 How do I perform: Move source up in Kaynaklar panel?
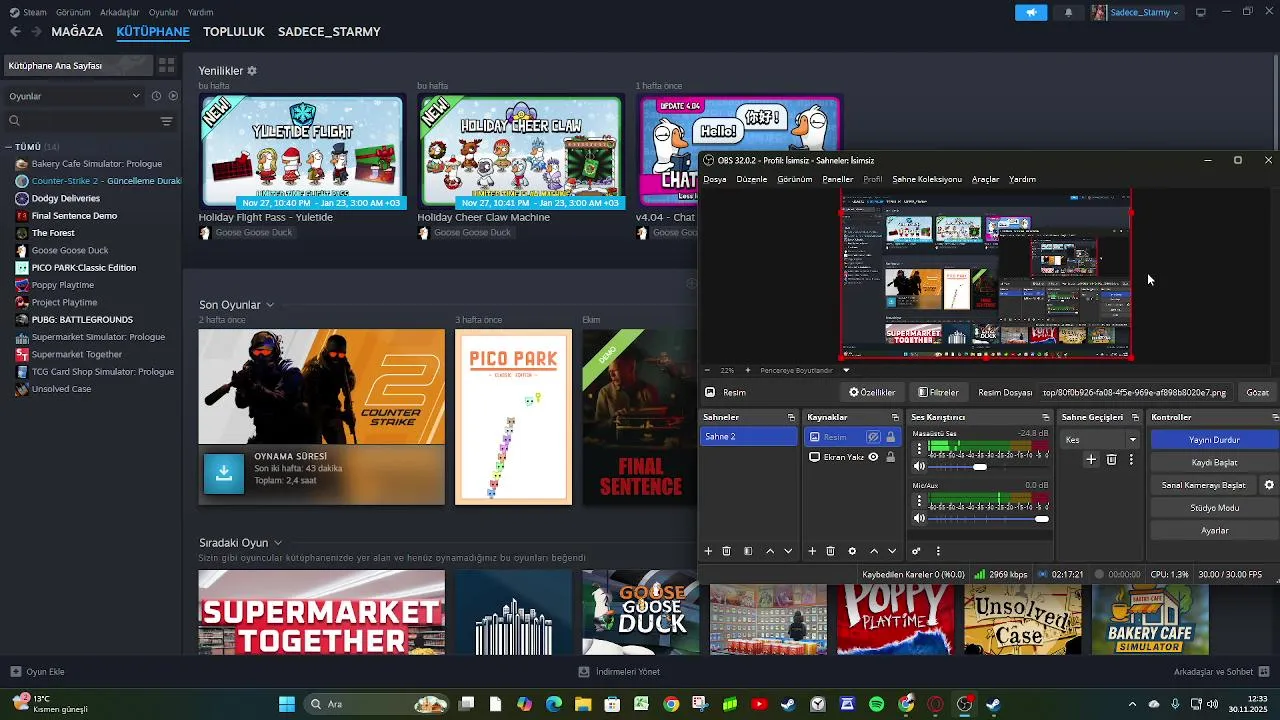[x=874, y=551]
